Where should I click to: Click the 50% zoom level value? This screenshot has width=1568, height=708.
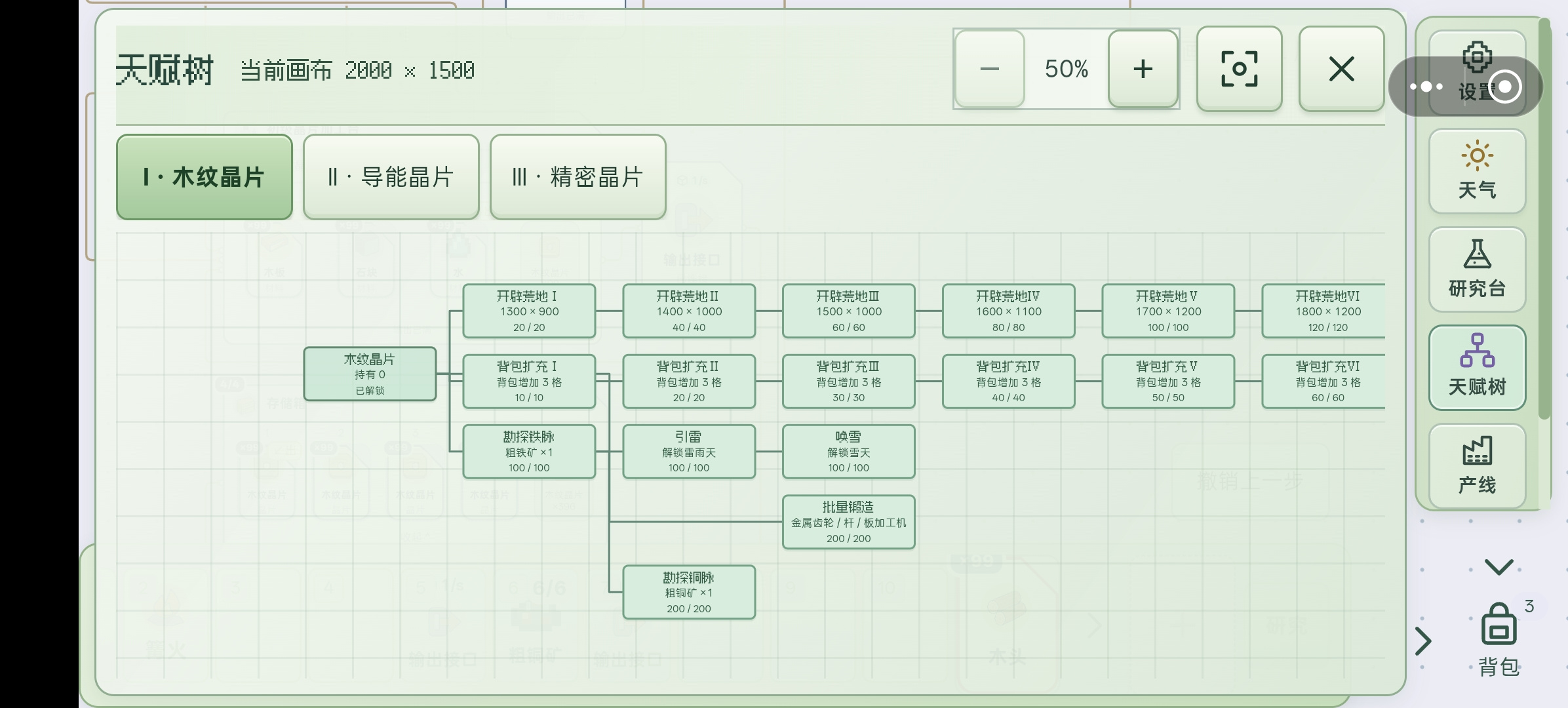coord(1066,69)
